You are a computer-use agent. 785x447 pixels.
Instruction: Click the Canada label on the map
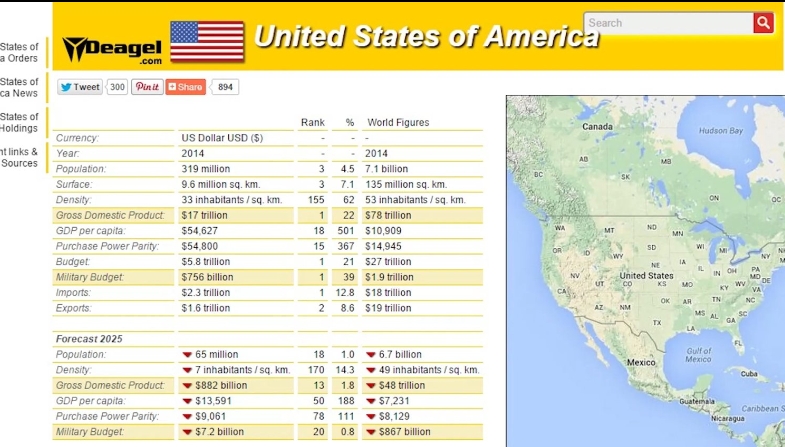[x=597, y=127]
